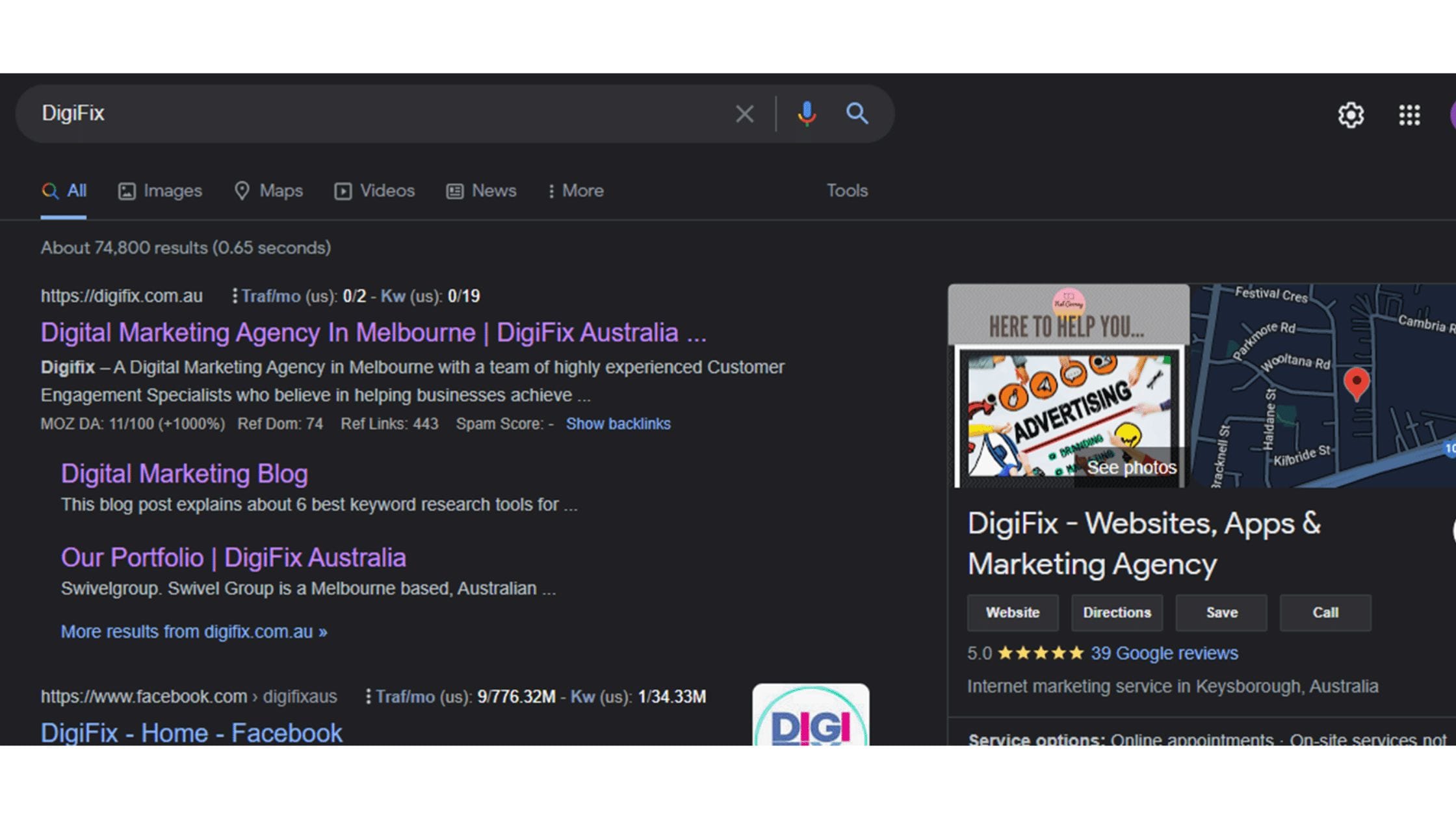
Task: Switch to the Images tab
Action: pos(160,190)
